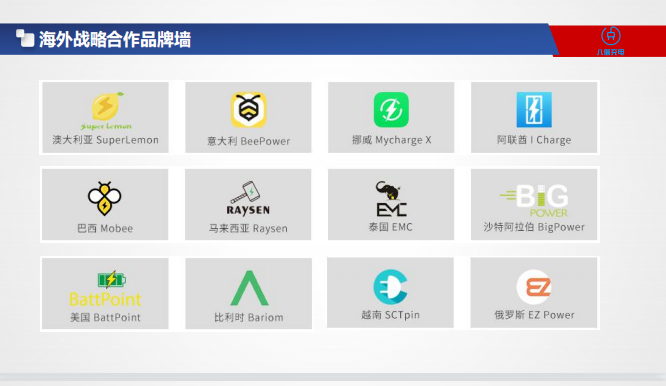
Task: Click the squares icon beside slide title
Action: pos(25,38)
